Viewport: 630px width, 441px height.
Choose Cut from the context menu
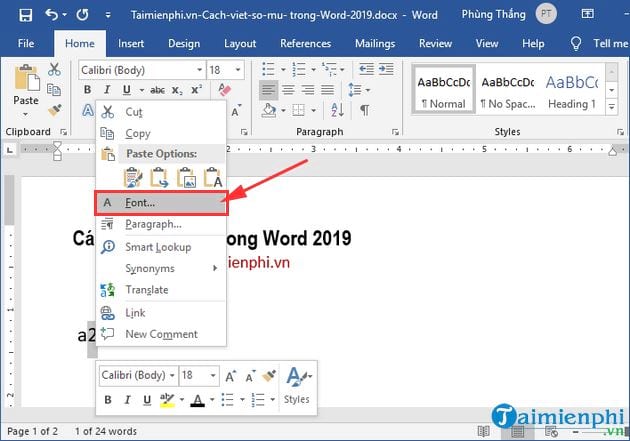pyautogui.click(x=162, y=112)
